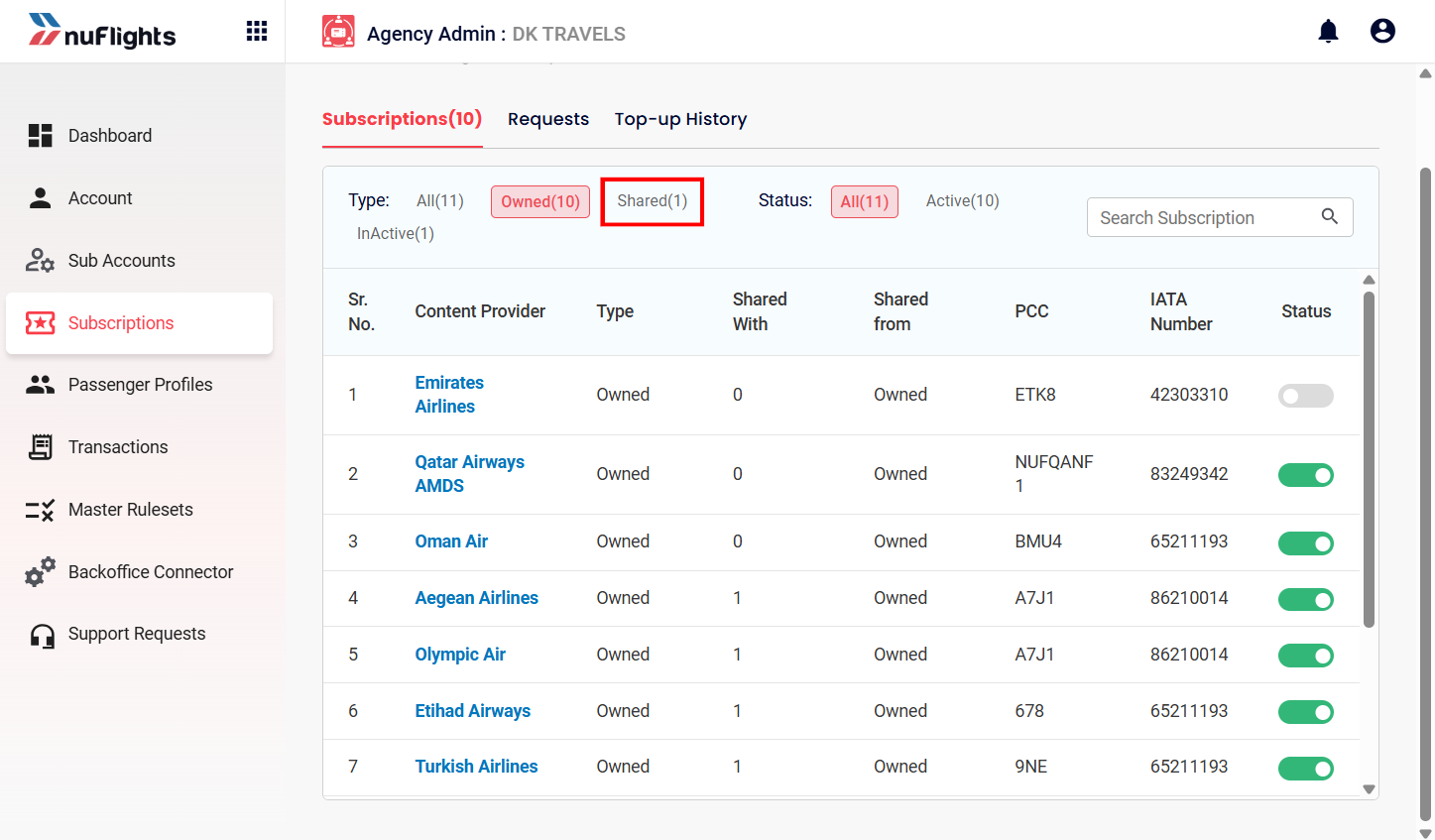
Task: Click the page vertical scrollbar thumb
Action: (x=1426, y=494)
